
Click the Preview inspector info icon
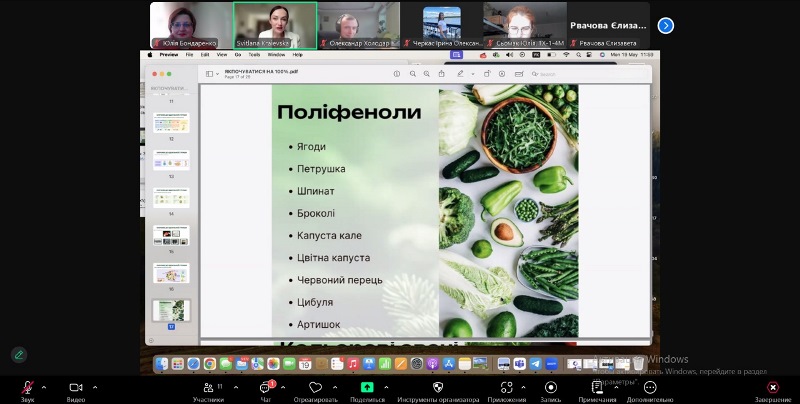pos(396,74)
